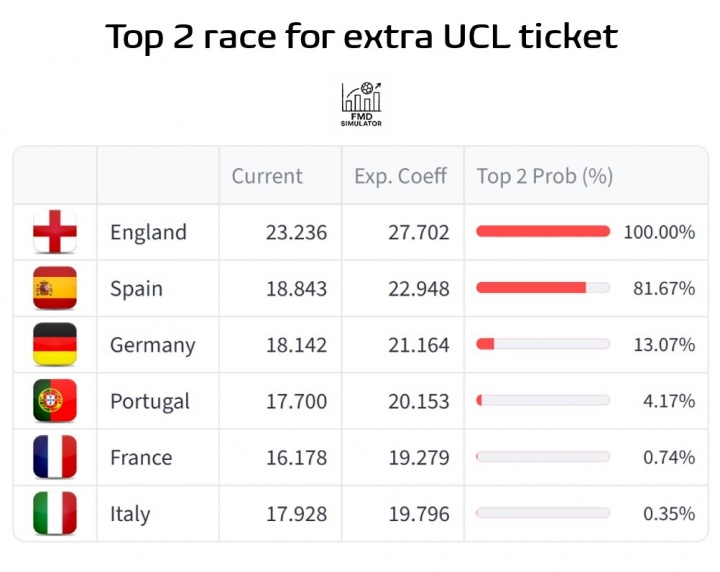
Task: Click France's current coefficient 16.178
Action: click(x=296, y=457)
